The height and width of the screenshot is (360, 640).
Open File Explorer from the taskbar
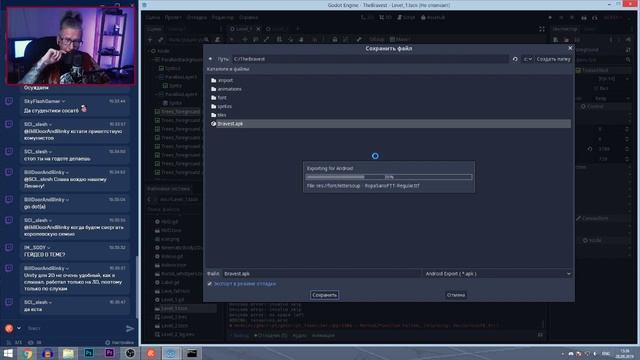(x=68, y=353)
